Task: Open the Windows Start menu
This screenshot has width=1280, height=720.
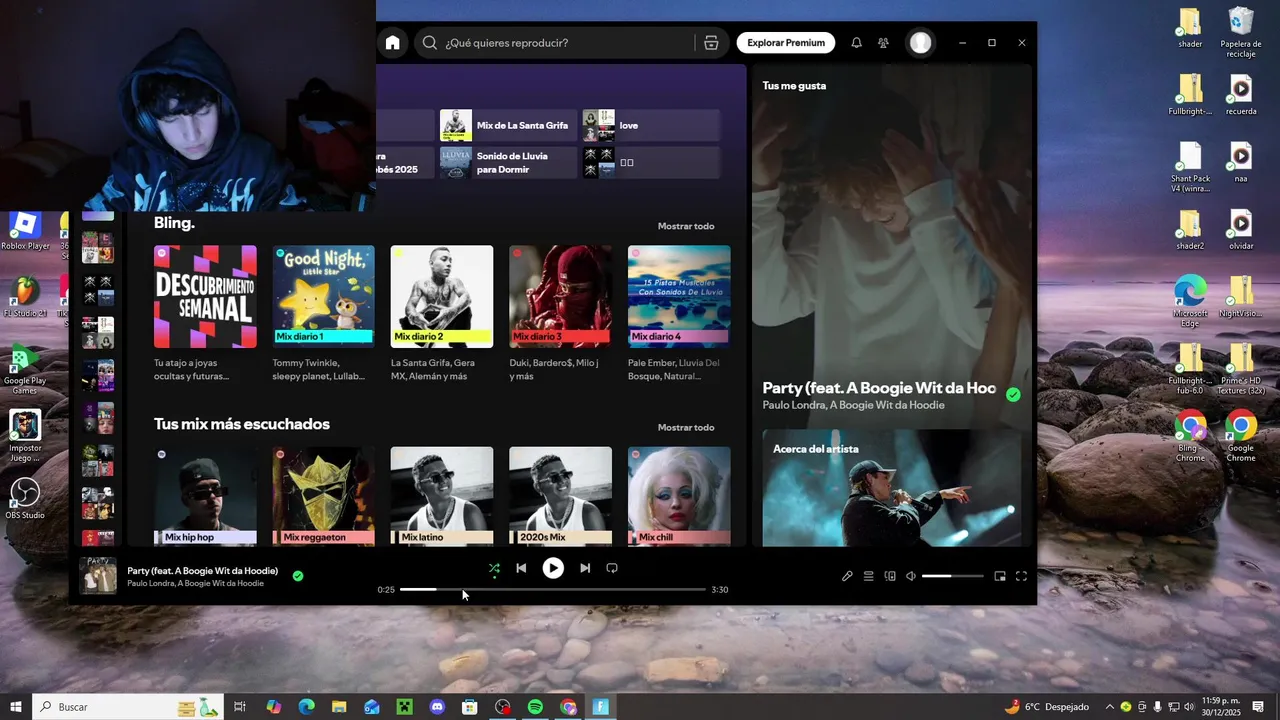Action: pos(15,707)
